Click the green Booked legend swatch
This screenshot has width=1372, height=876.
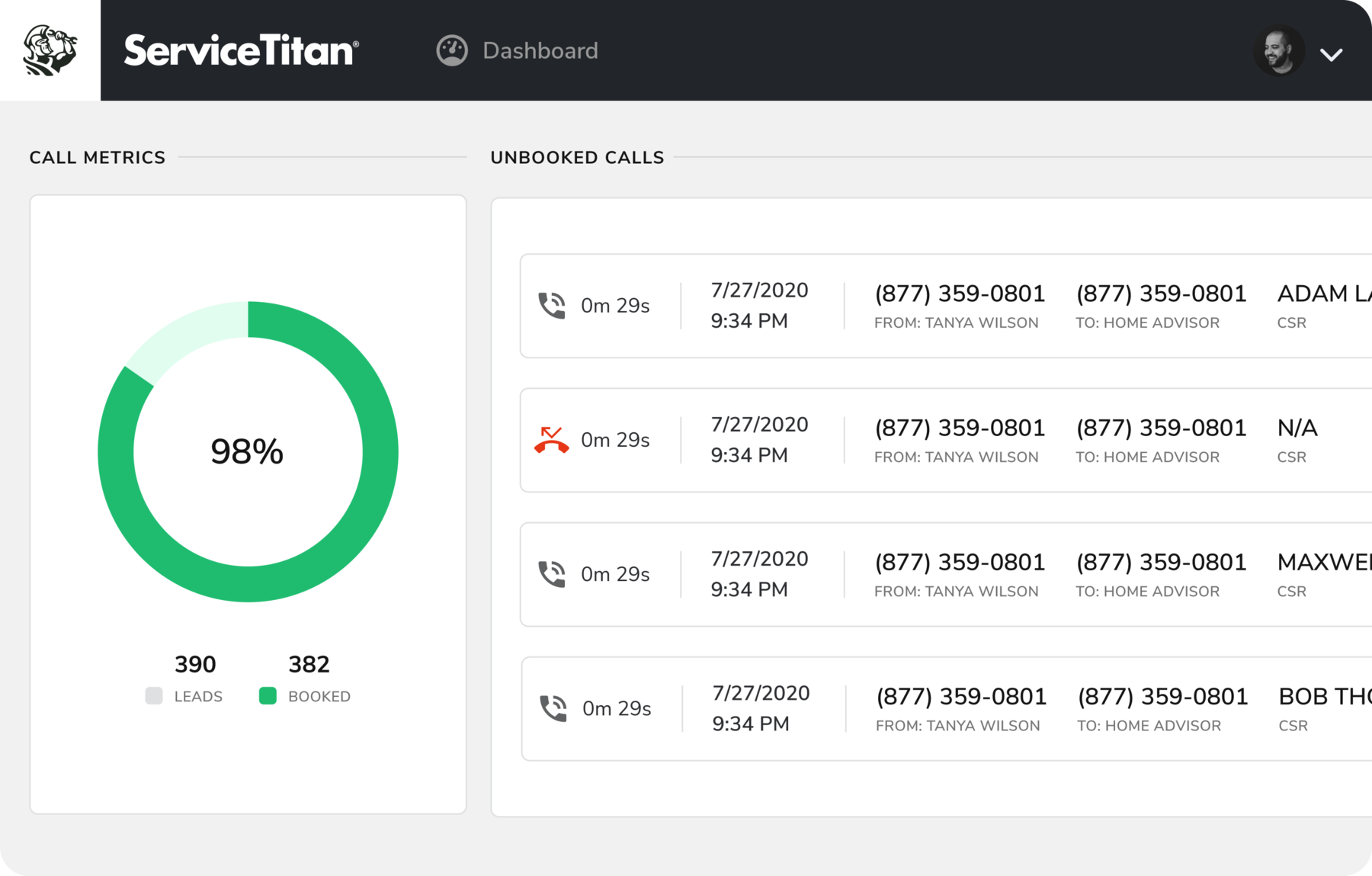(x=268, y=695)
